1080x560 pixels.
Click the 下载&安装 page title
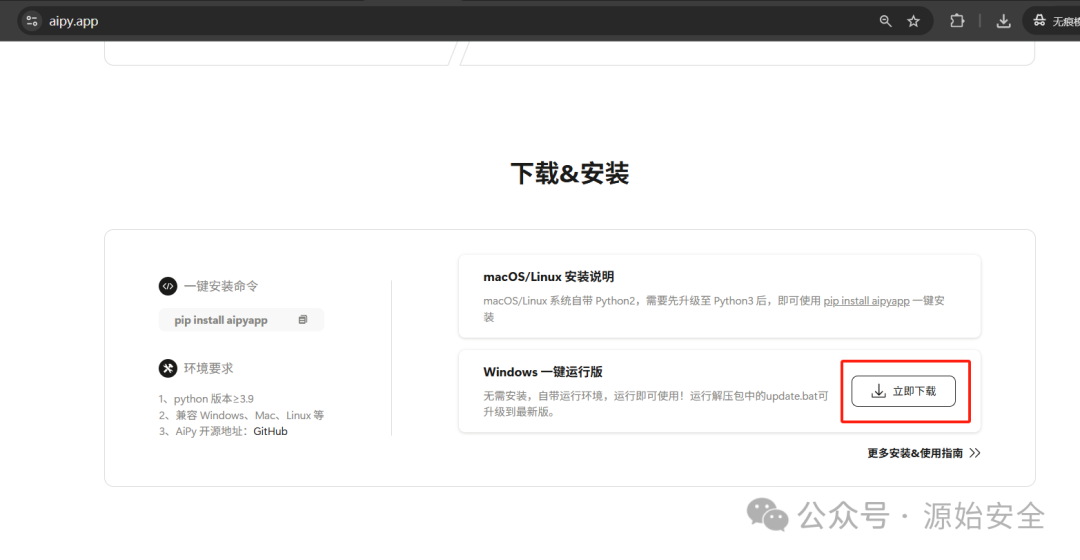click(x=570, y=174)
